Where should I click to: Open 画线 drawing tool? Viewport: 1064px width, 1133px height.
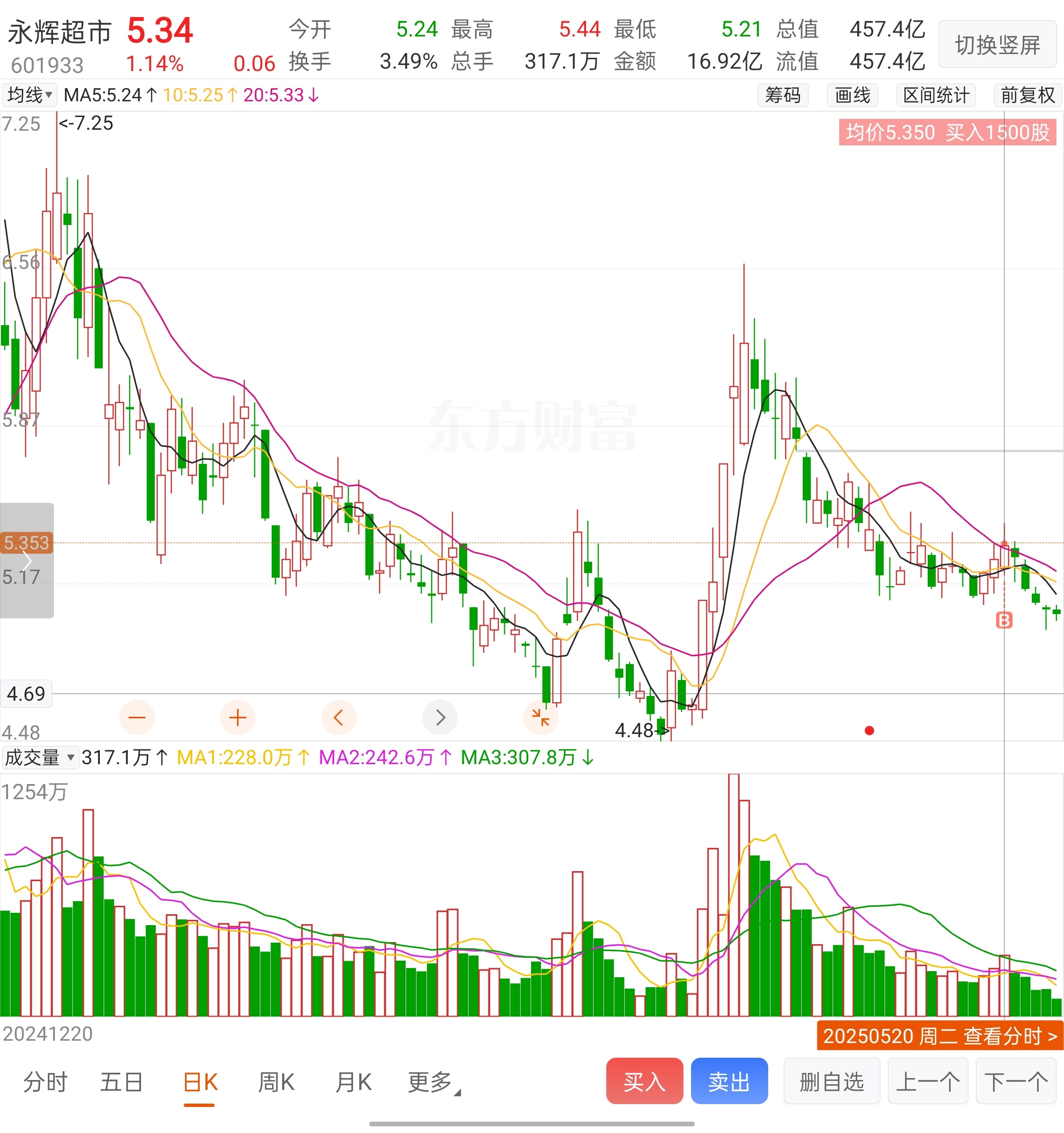click(852, 95)
